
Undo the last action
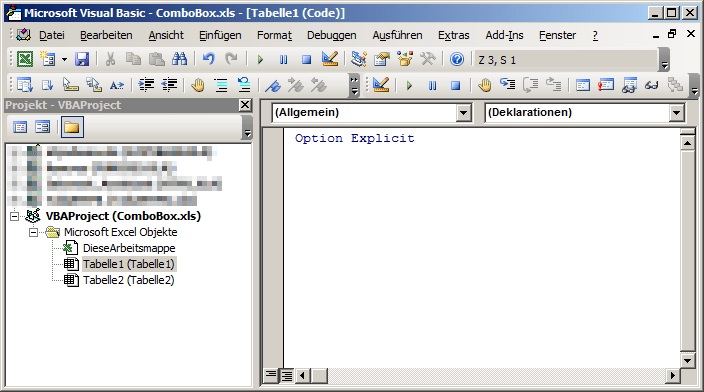pyautogui.click(x=208, y=59)
